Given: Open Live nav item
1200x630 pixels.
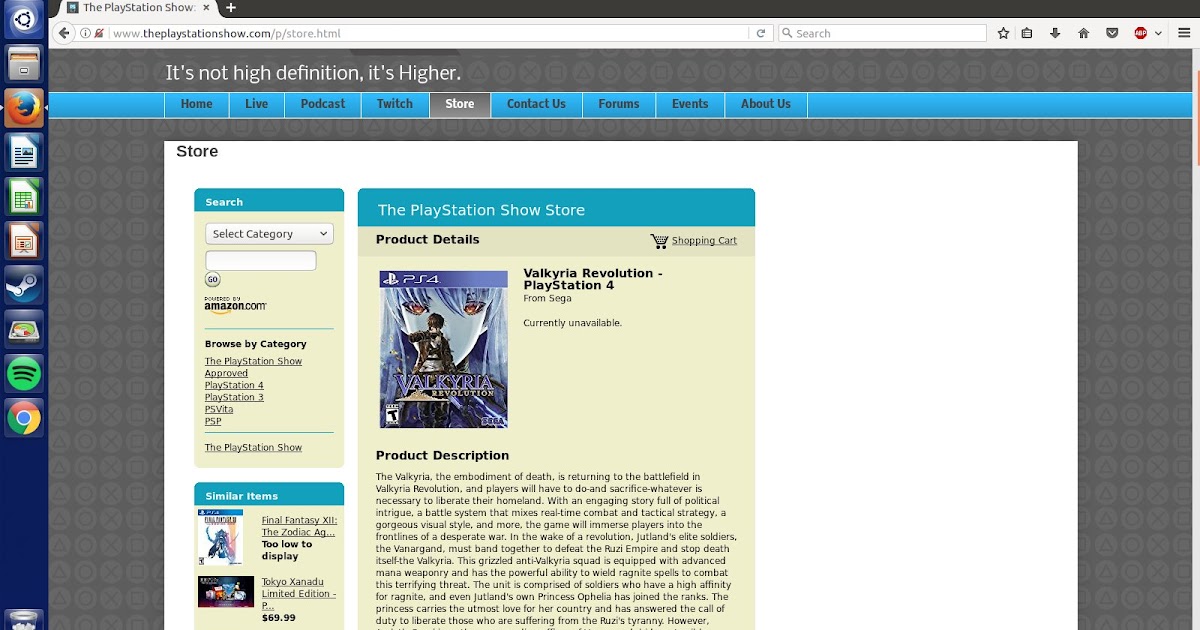Looking at the screenshot, I should [257, 104].
